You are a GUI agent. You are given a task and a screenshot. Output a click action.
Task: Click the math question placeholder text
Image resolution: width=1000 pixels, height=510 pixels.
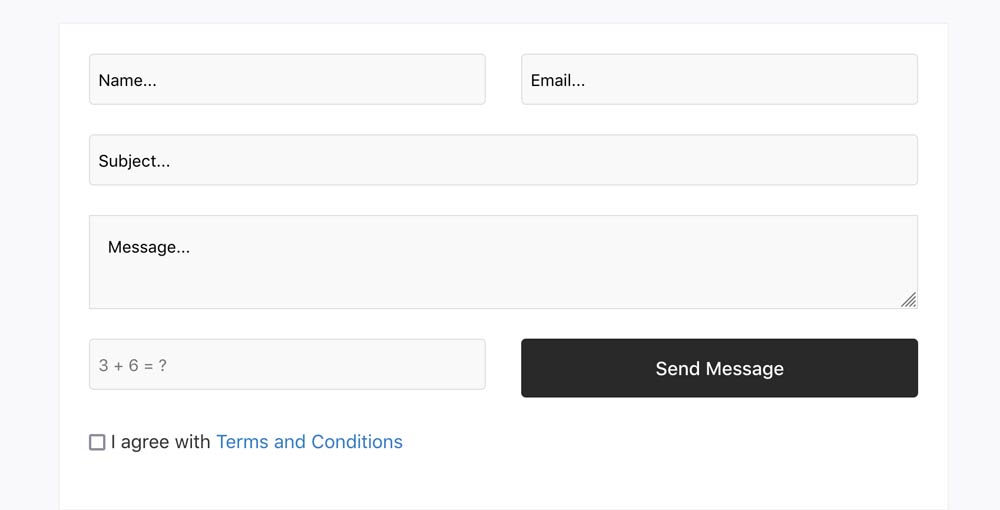coord(133,366)
